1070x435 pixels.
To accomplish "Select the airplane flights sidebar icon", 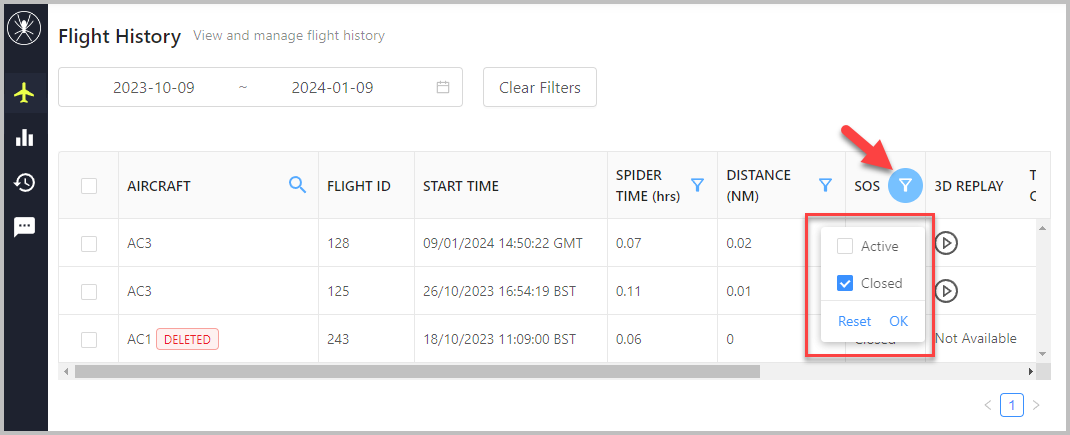I will 24,93.
